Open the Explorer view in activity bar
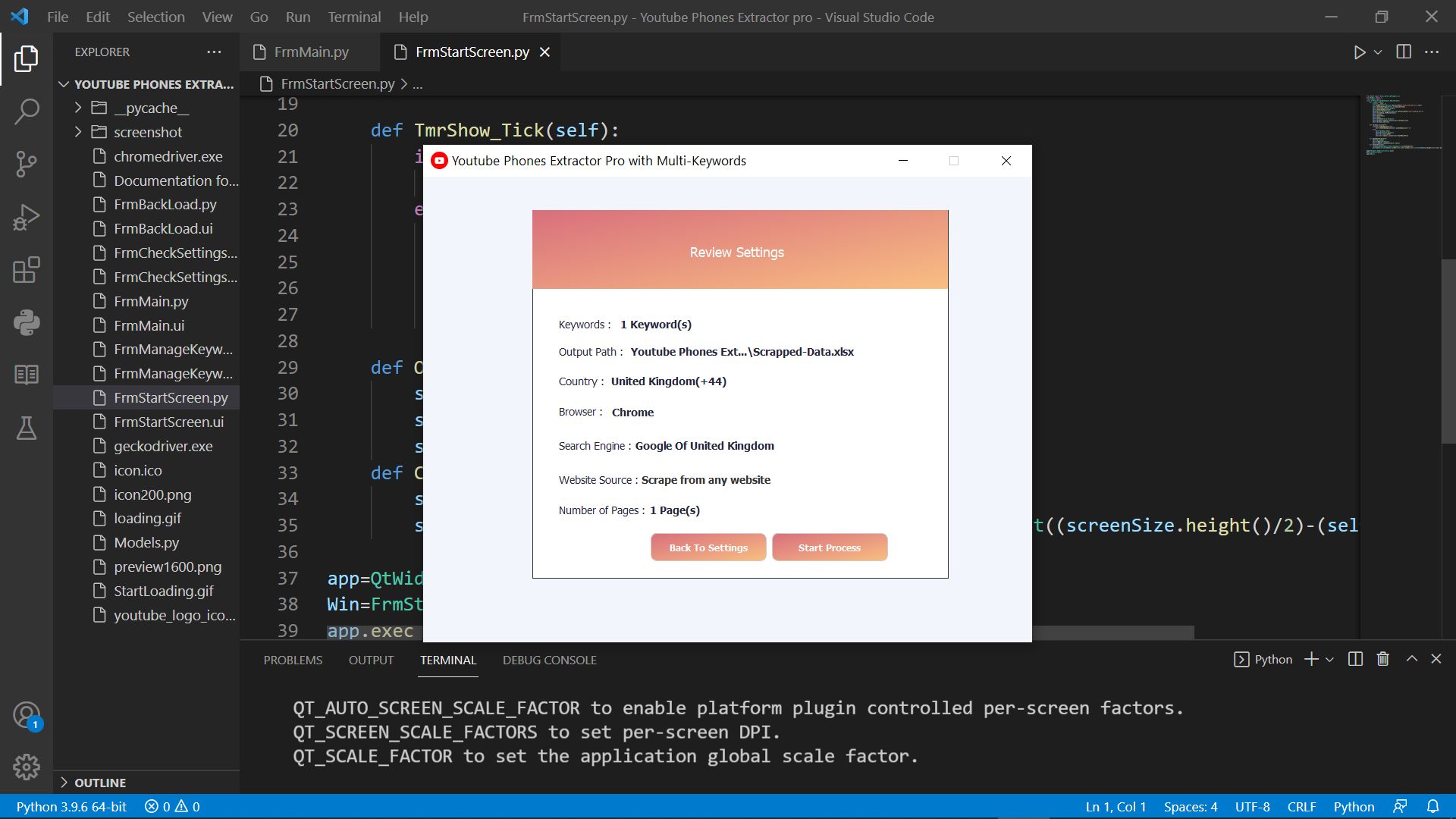Viewport: 1456px width, 819px height. click(x=27, y=58)
